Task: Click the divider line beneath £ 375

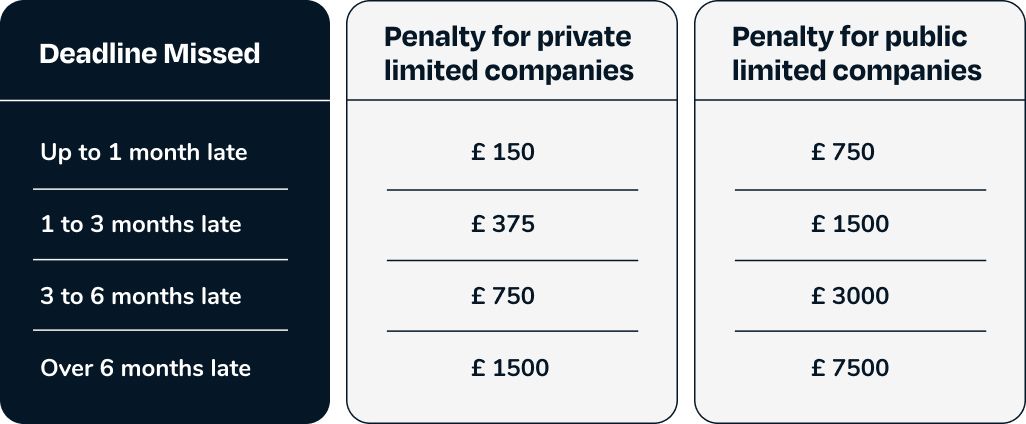Action: click(512, 260)
